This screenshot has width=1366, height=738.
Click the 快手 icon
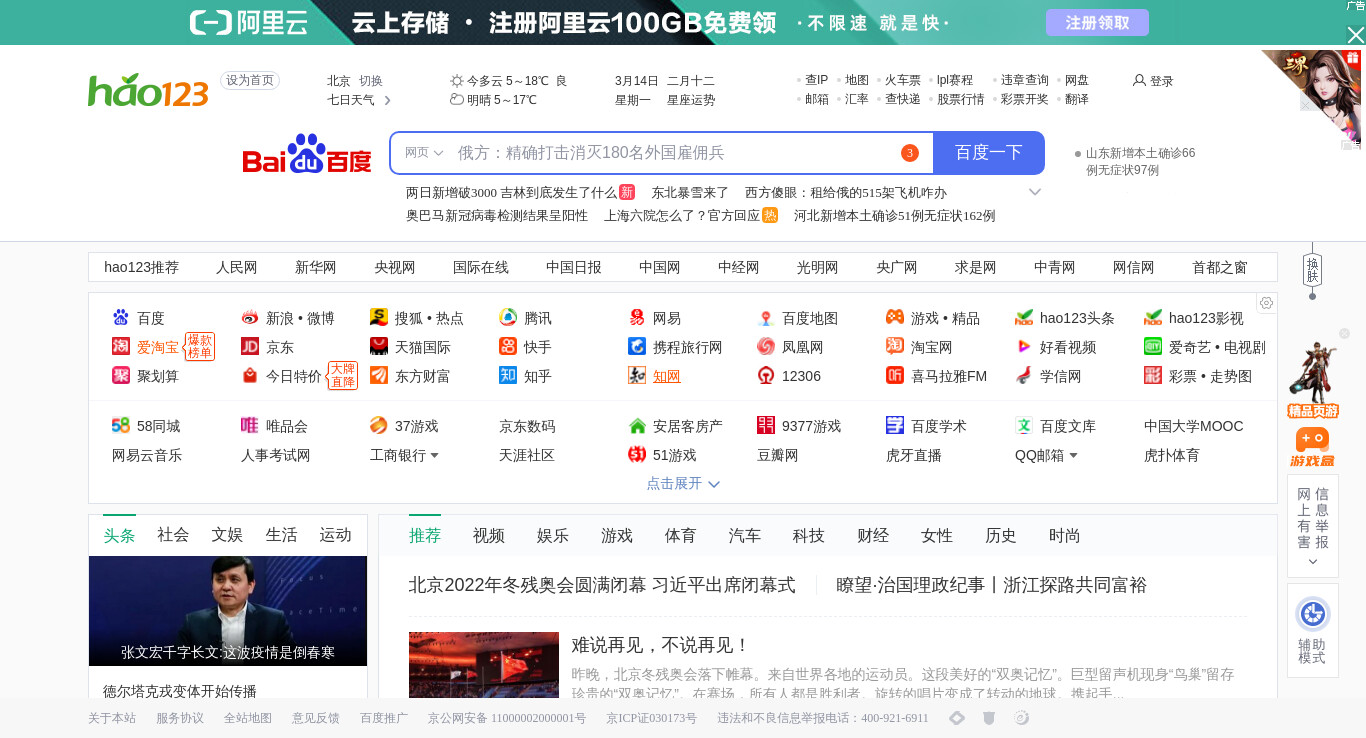click(x=508, y=347)
